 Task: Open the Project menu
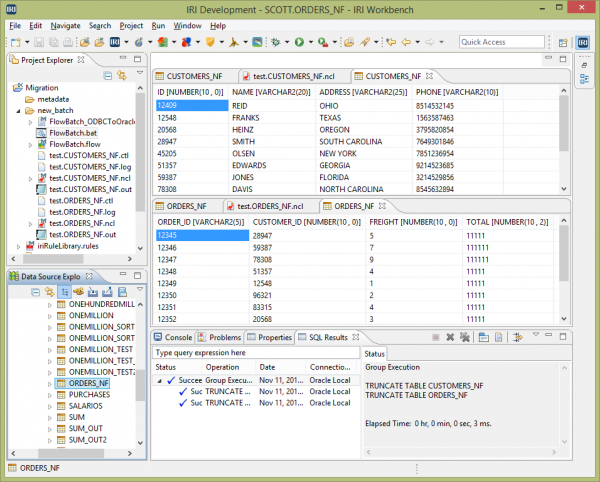[131, 26]
